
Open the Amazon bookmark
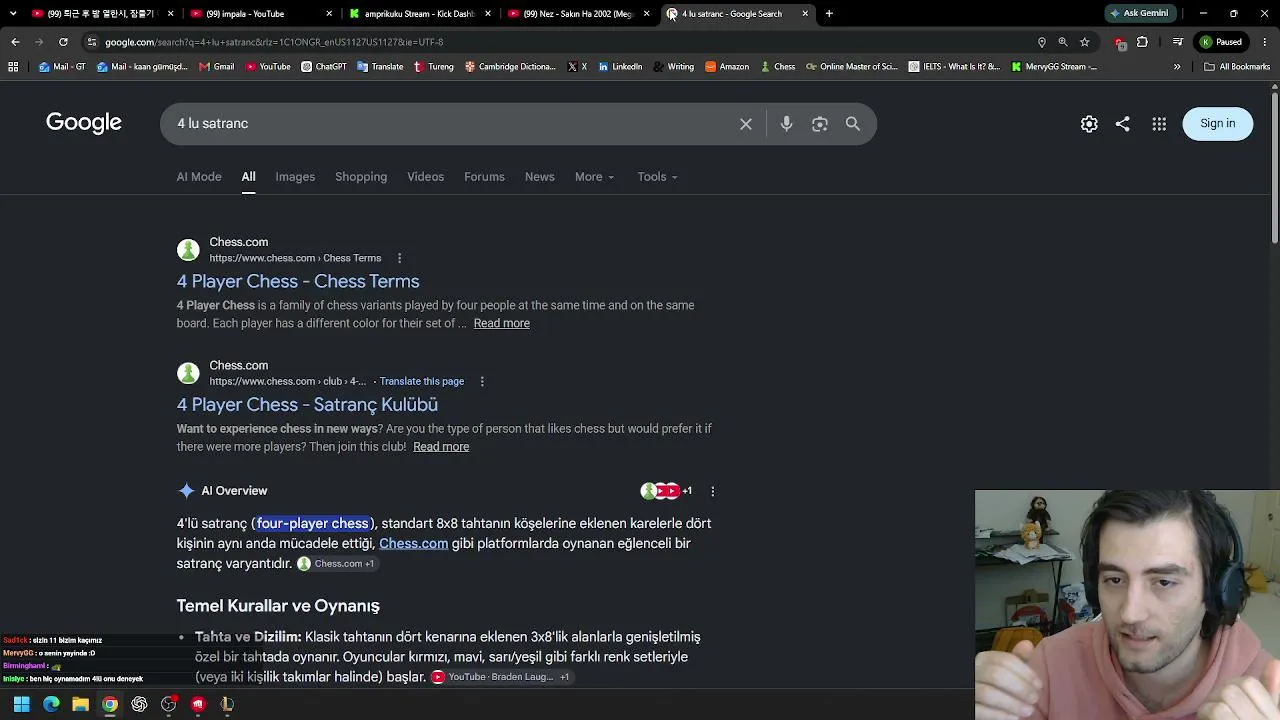click(727, 67)
